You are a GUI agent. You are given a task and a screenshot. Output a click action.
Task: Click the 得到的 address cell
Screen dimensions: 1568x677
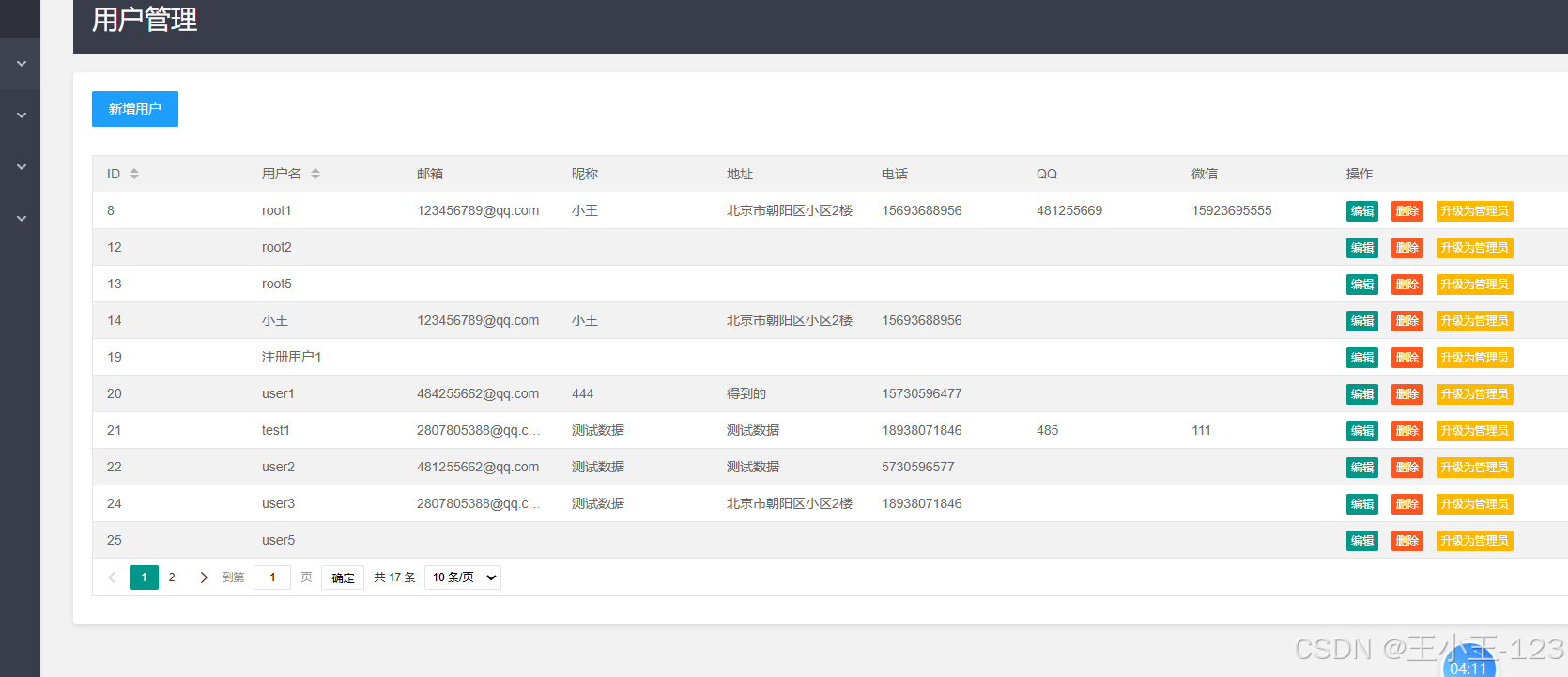746,393
